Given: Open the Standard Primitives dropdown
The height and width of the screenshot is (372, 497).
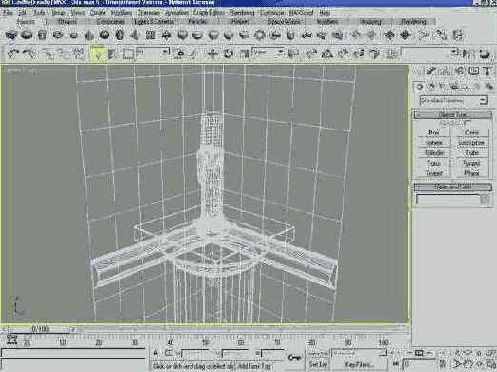Looking at the screenshot, I should tap(453, 100).
